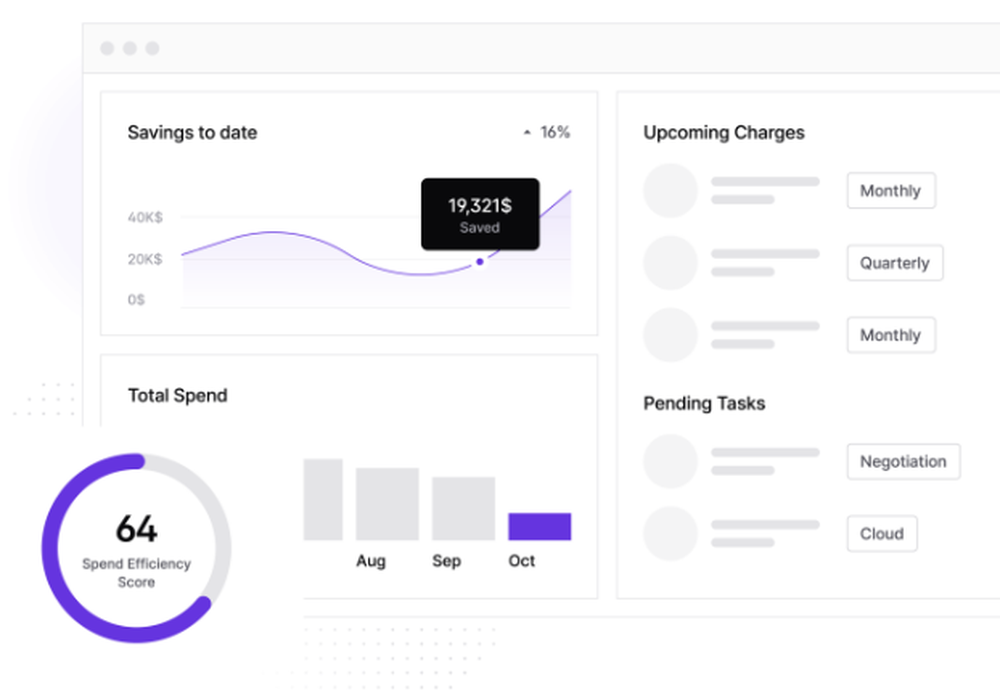
Task: Click the Pending Tasks heading
Action: click(x=703, y=404)
